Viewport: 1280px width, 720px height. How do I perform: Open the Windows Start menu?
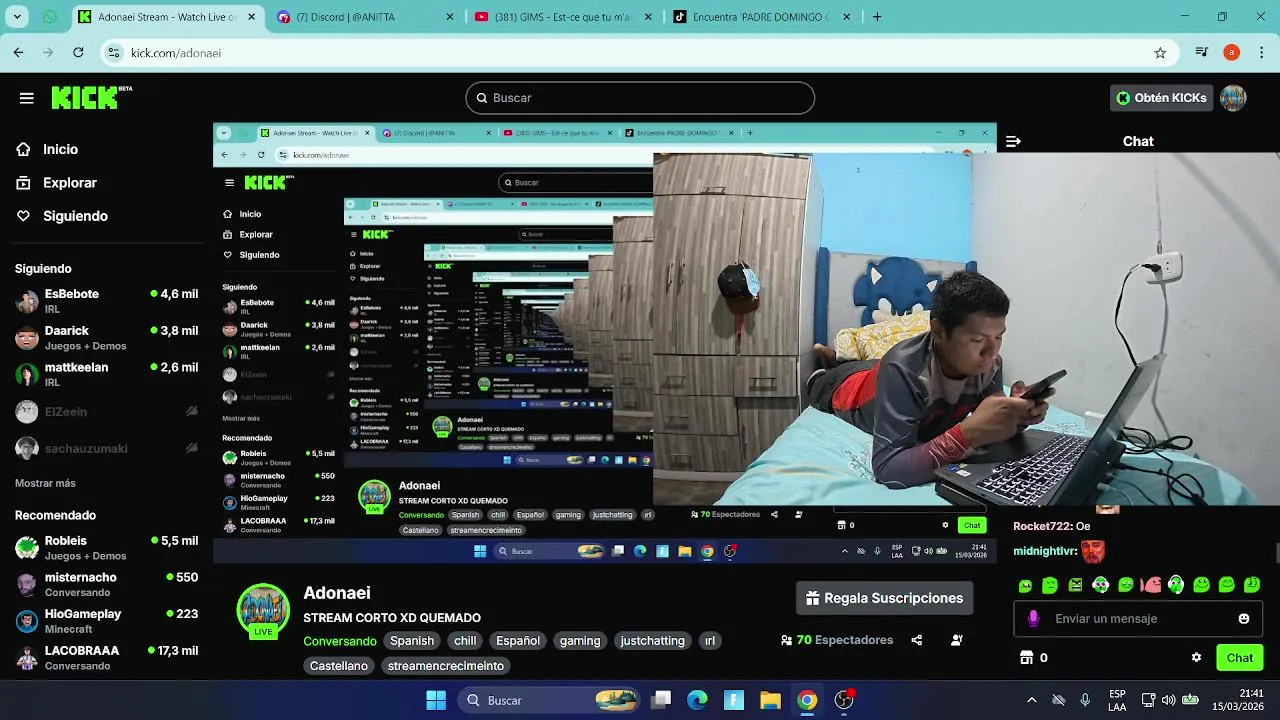tap(436, 700)
